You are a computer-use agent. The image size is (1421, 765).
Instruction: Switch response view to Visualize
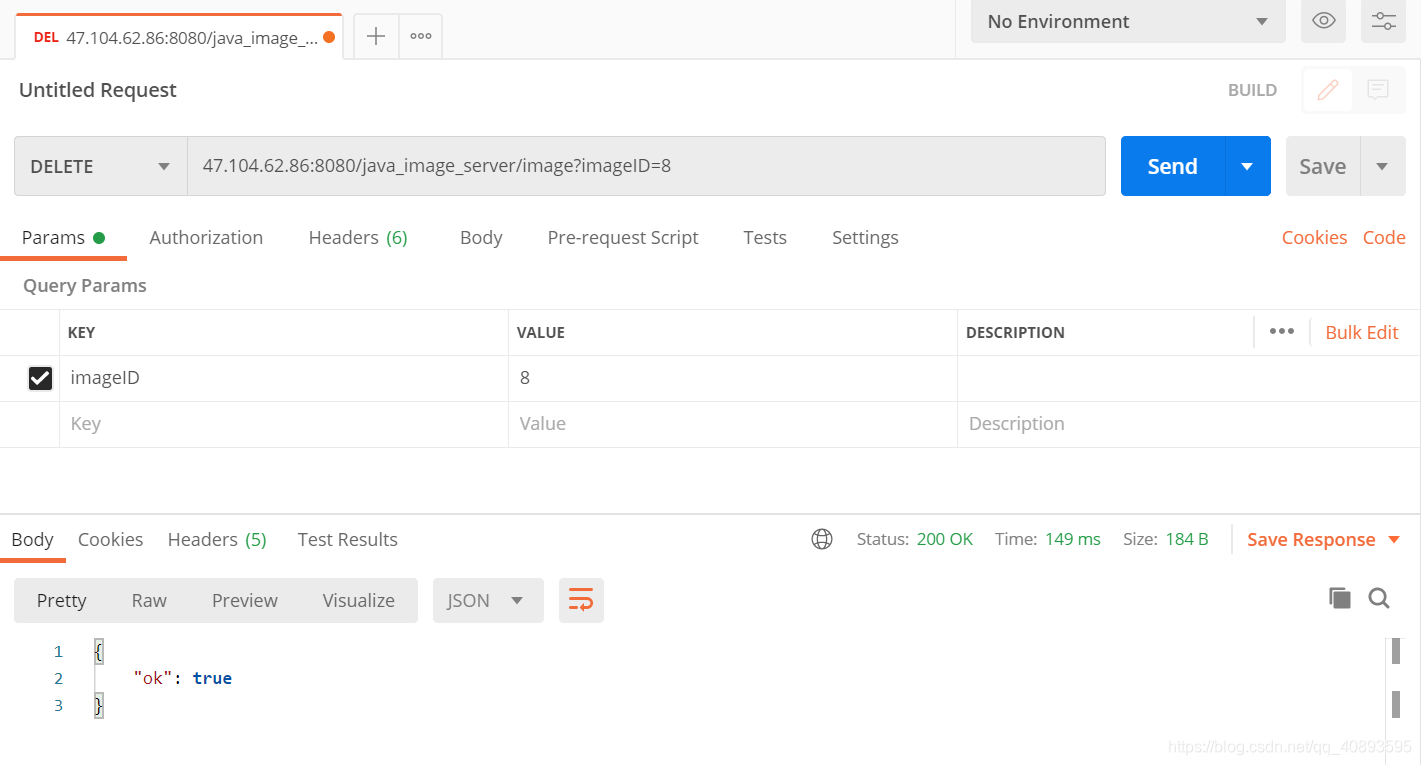359,600
